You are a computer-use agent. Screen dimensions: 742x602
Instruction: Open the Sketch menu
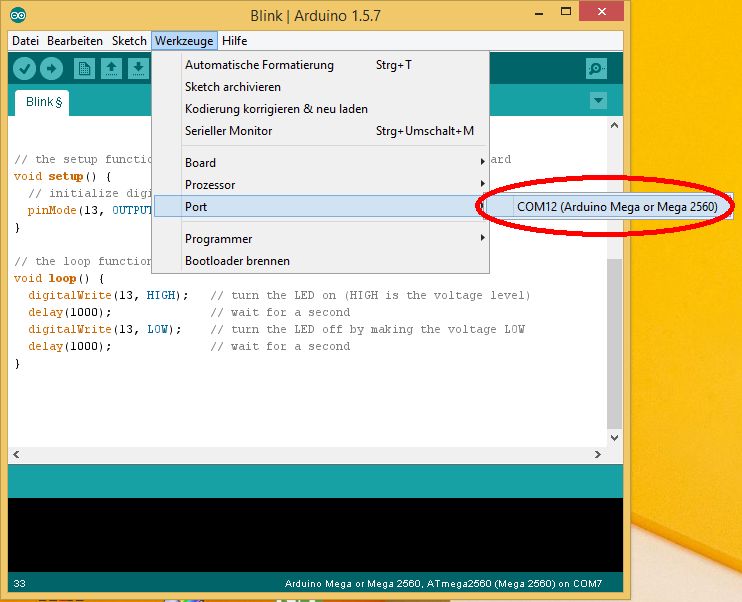click(129, 41)
